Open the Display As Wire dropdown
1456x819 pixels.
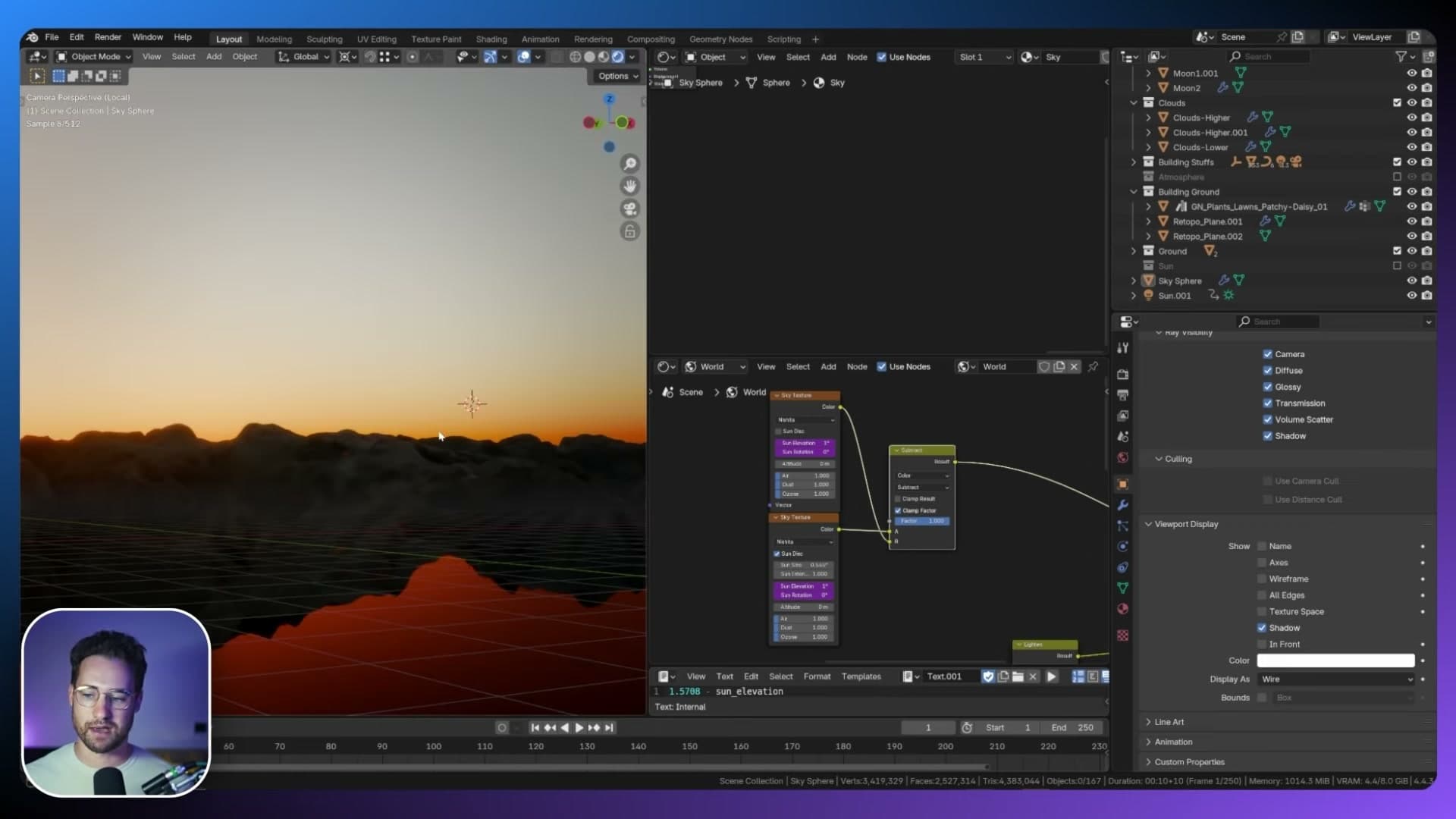(1335, 679)
